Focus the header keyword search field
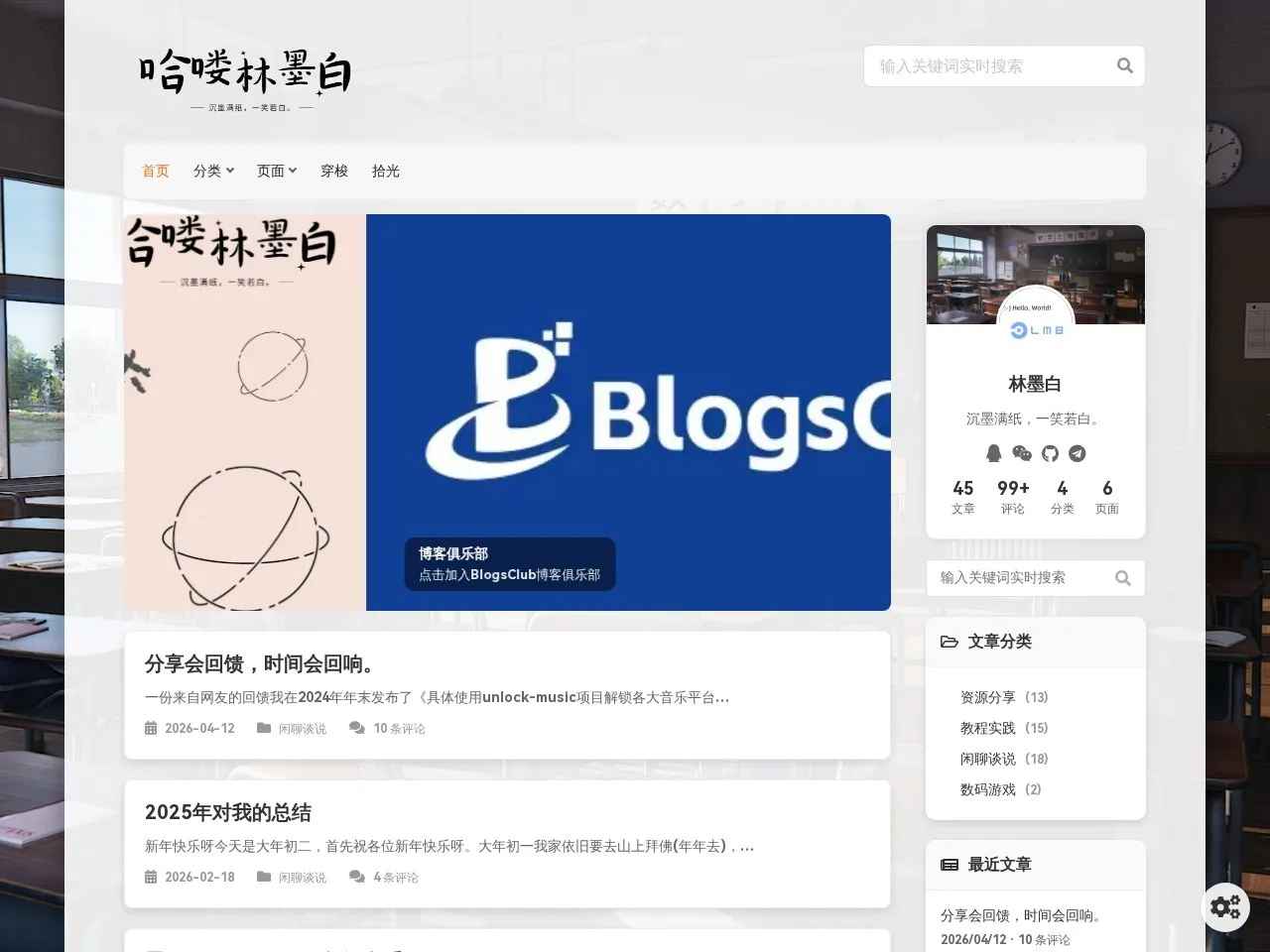Viewport: 1270px width, 952px height. click(x=1004, y=65)
